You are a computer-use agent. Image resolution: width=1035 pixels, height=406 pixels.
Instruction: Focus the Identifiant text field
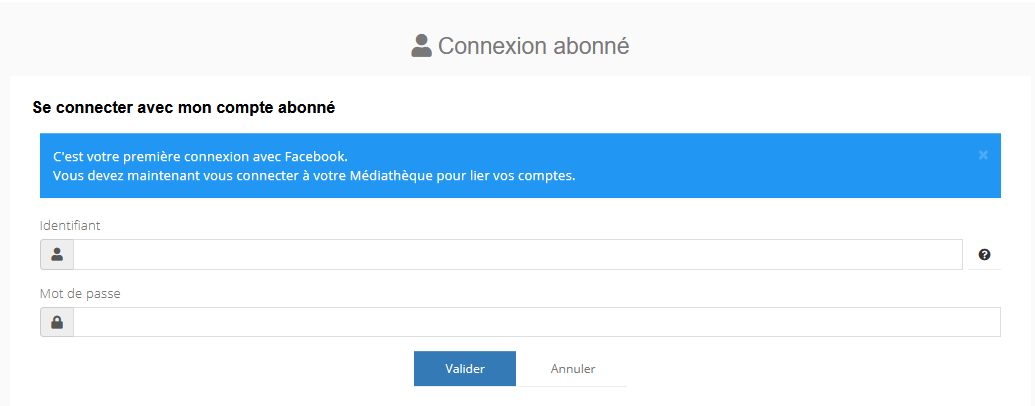point(517,255)
